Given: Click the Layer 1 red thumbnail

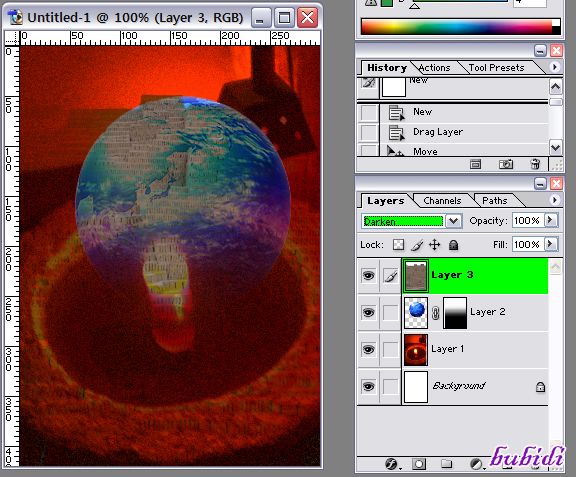Looking at the screenshot, I should point(416,350).
